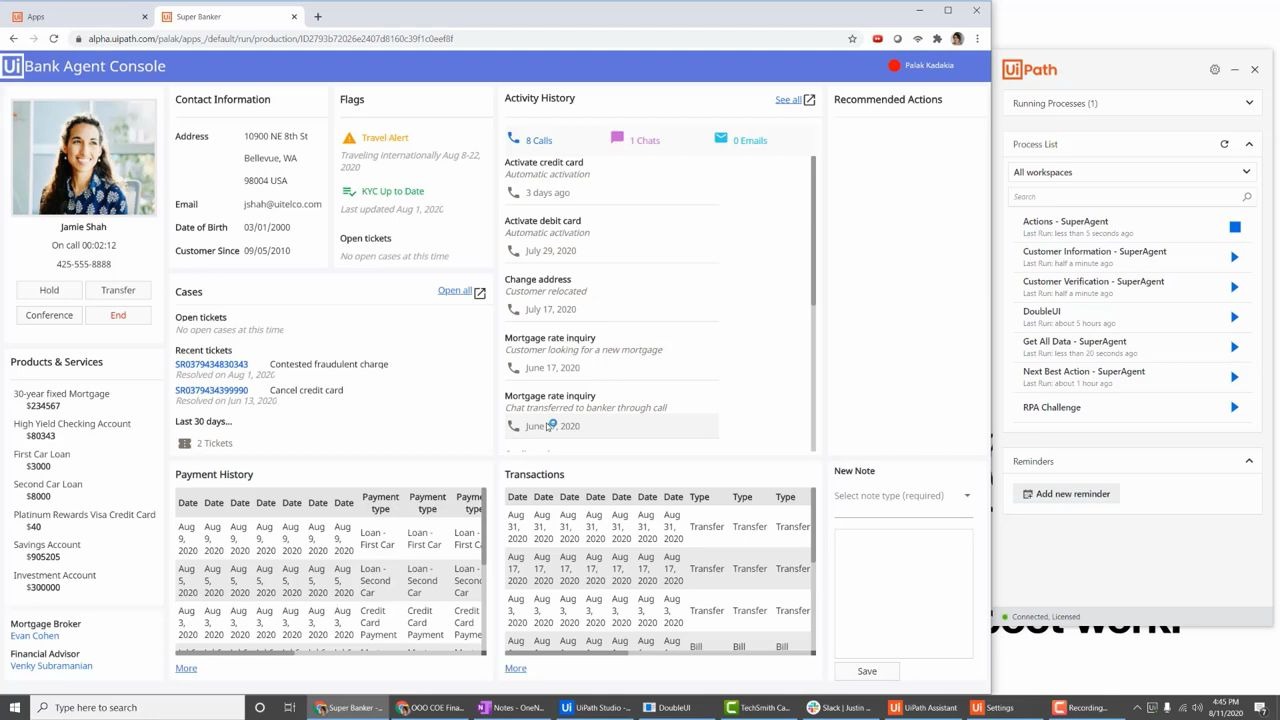Click the Windows Start button

click(x=14, y=707)
